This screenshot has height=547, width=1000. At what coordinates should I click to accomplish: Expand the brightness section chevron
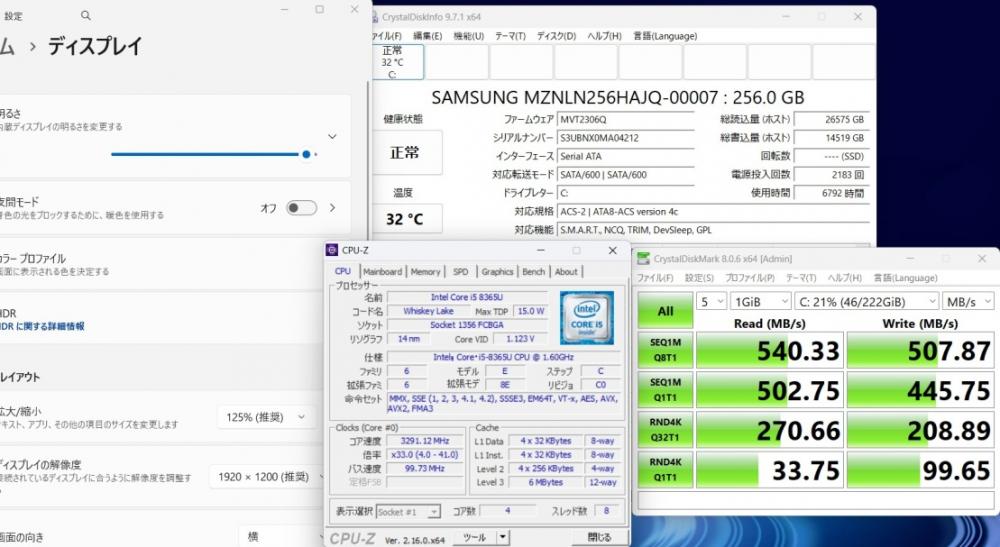pyautogui.click(x=332, y=136)
